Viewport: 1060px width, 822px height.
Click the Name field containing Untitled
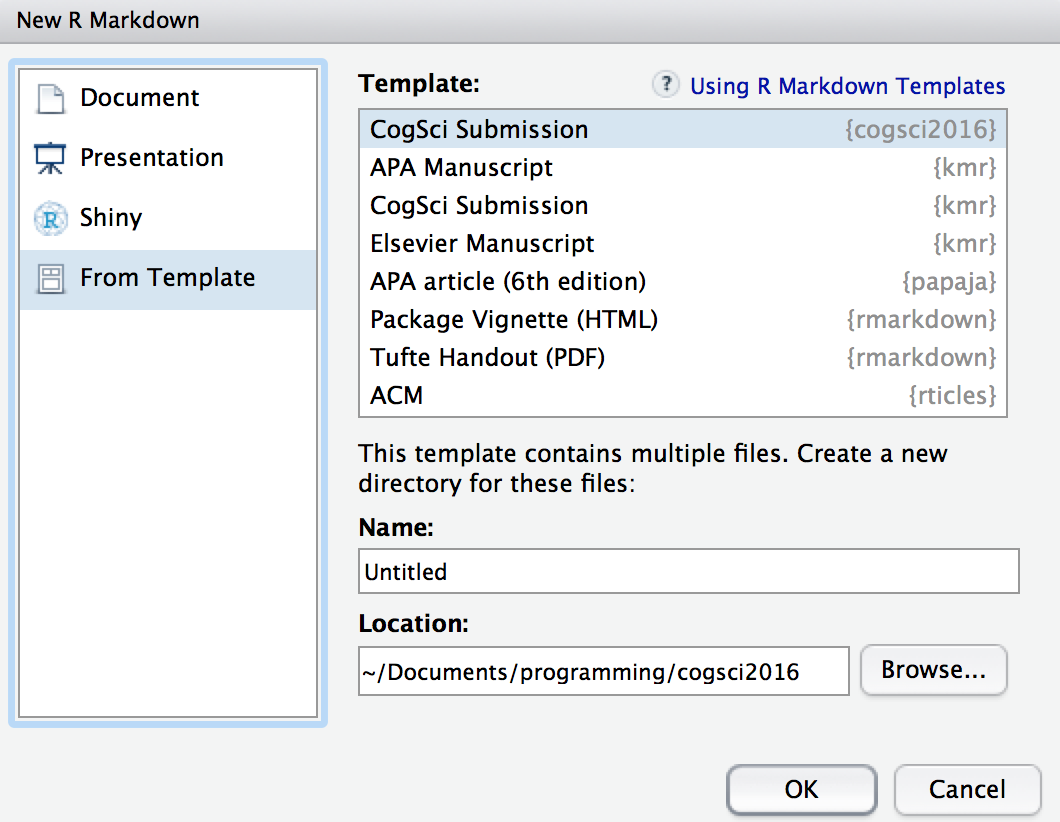click(x=688, y=571)
